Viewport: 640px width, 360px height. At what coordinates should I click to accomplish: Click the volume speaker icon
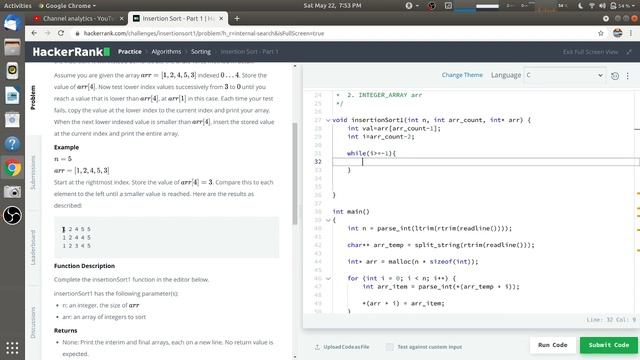(602, 6)
